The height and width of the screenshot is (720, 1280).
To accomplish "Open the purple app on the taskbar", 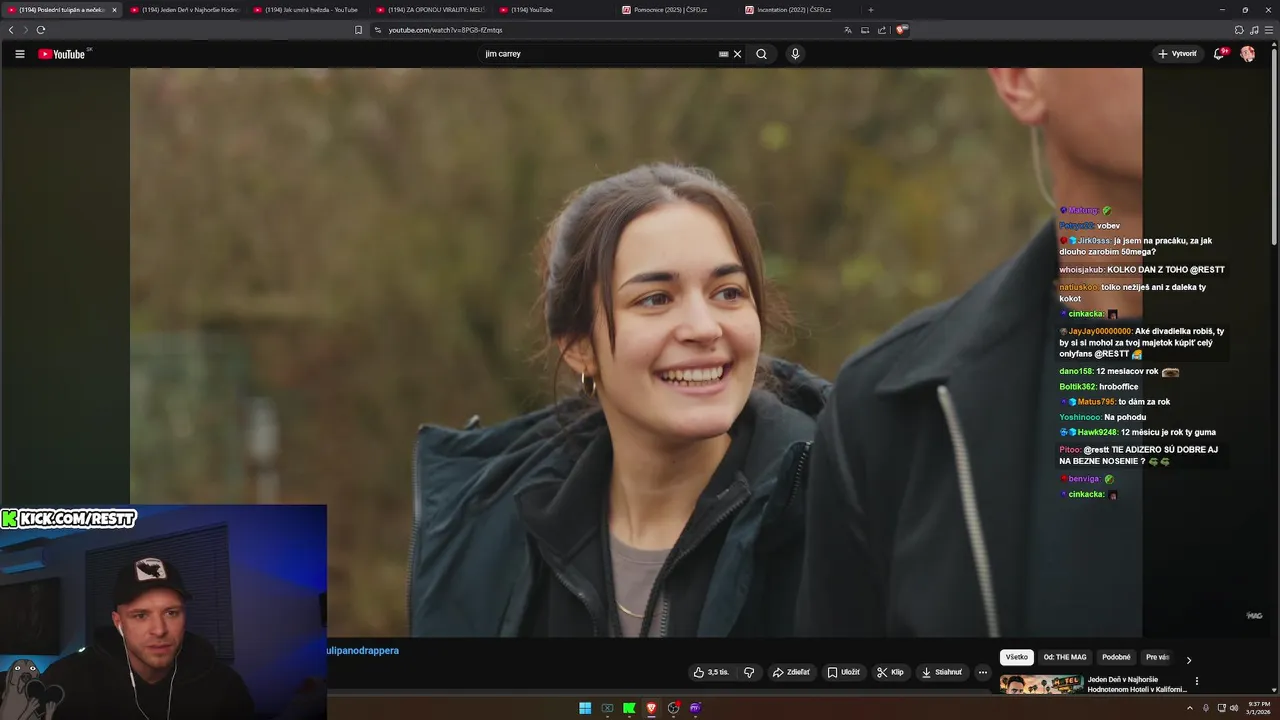I will click(696, 708).
